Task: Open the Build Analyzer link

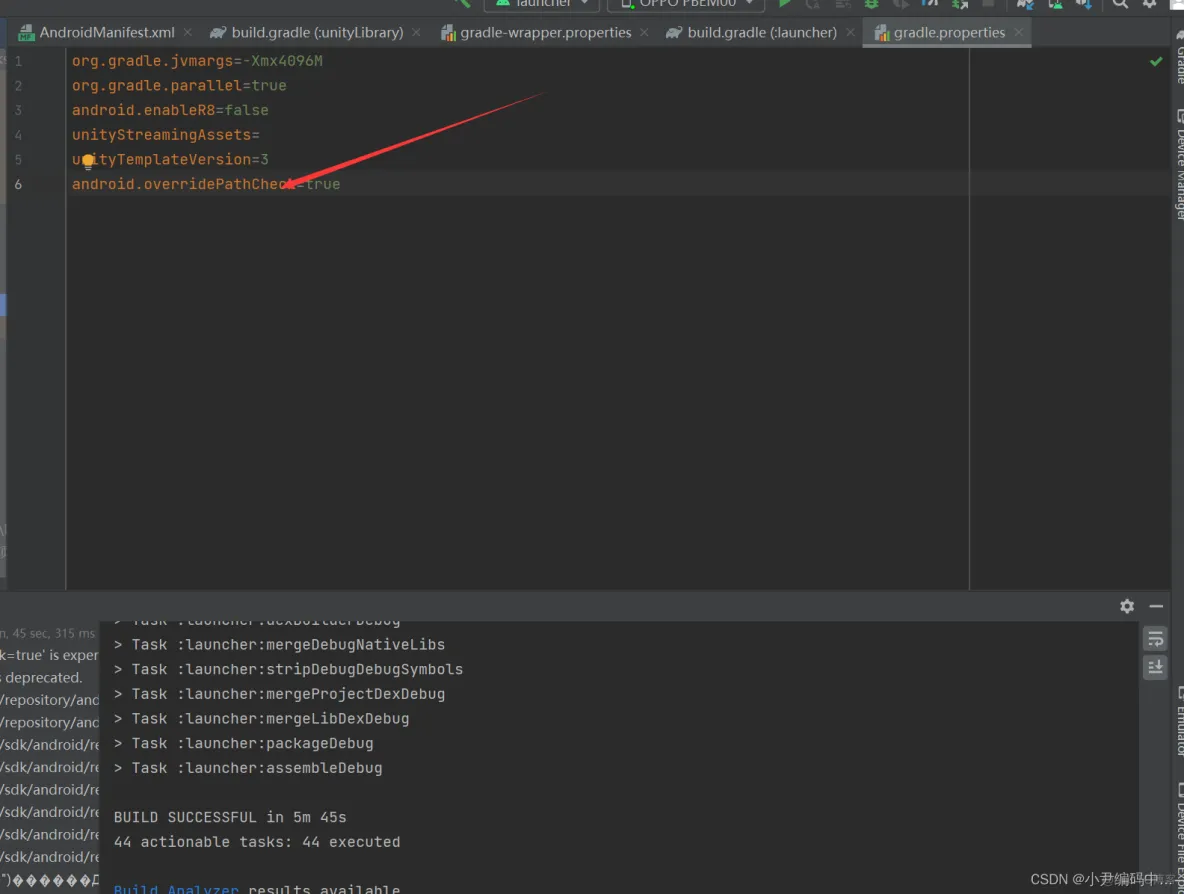Action: [x=176, y=889]
